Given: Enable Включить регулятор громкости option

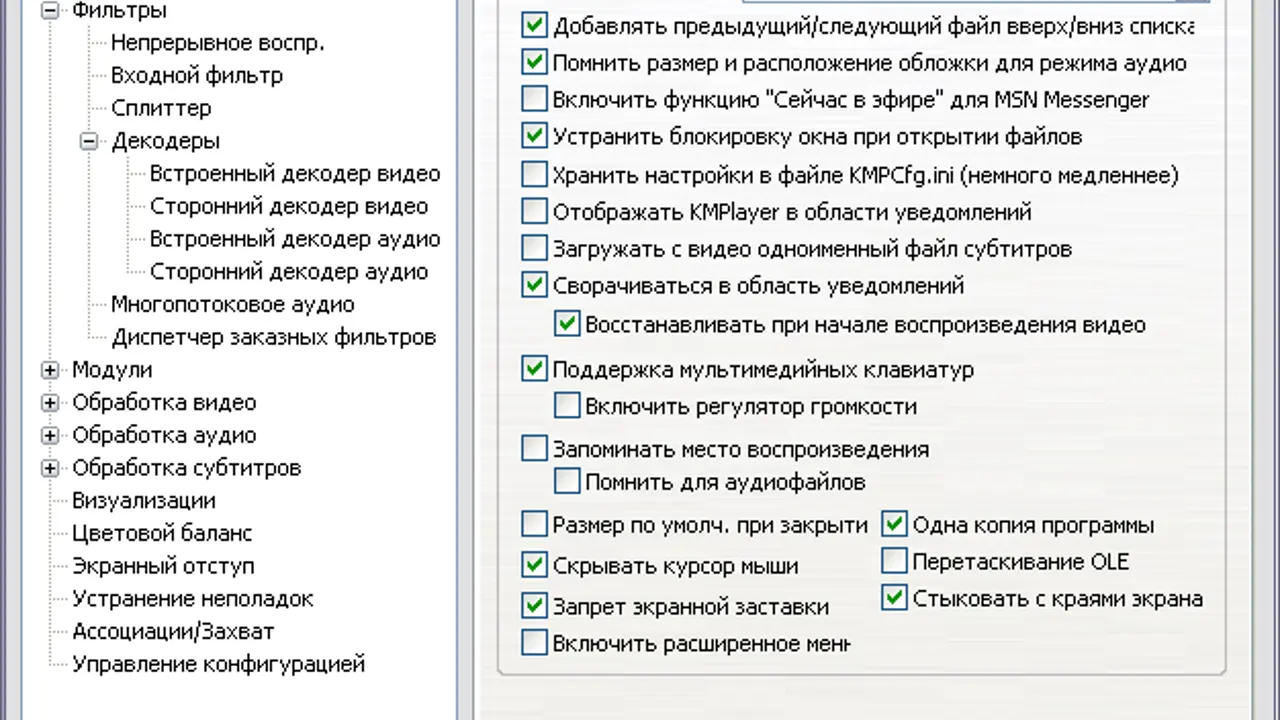Looking at the screenshot, I should click(x=567, y=406).
